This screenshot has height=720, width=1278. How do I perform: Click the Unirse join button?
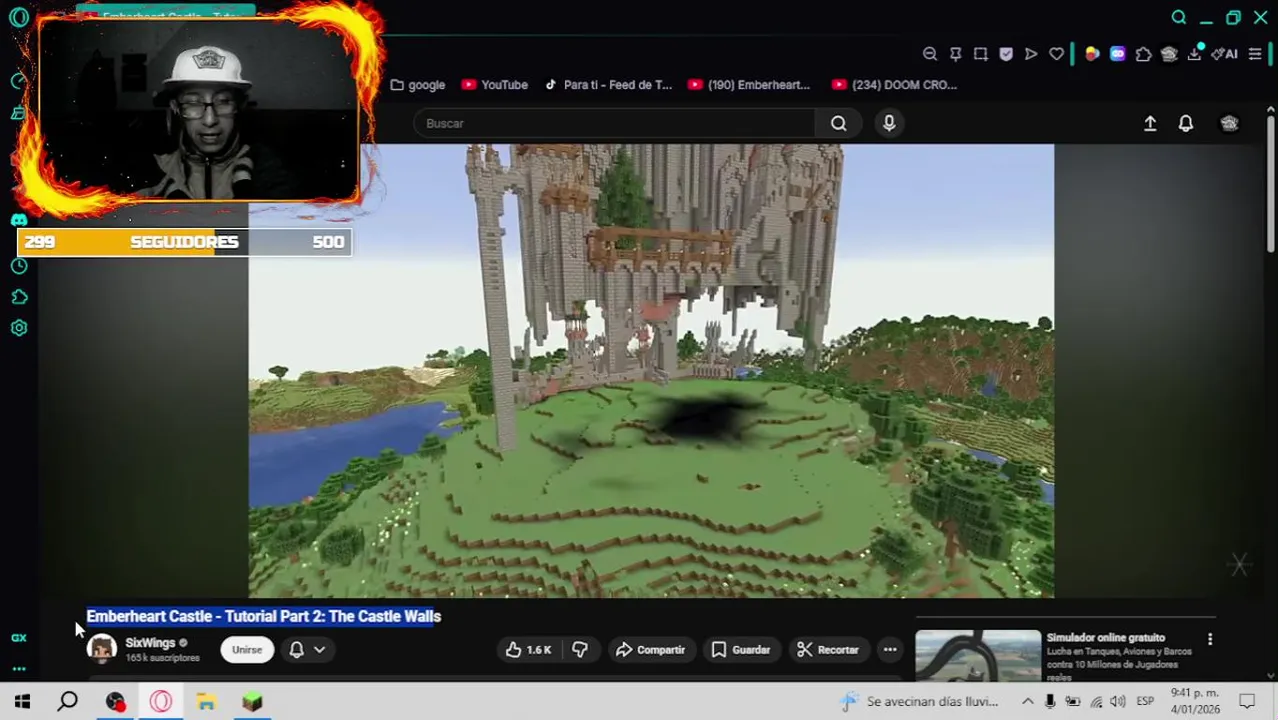click(247, 650)
